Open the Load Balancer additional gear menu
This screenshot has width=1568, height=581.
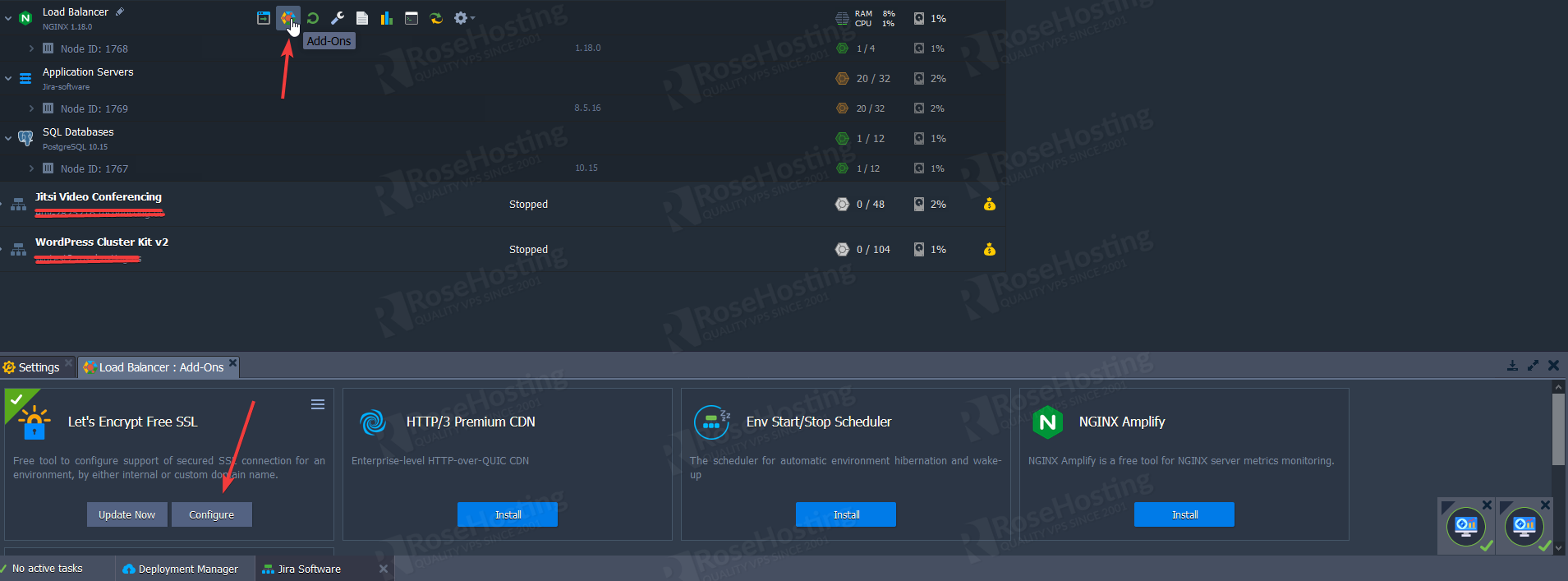pos(464,18)
